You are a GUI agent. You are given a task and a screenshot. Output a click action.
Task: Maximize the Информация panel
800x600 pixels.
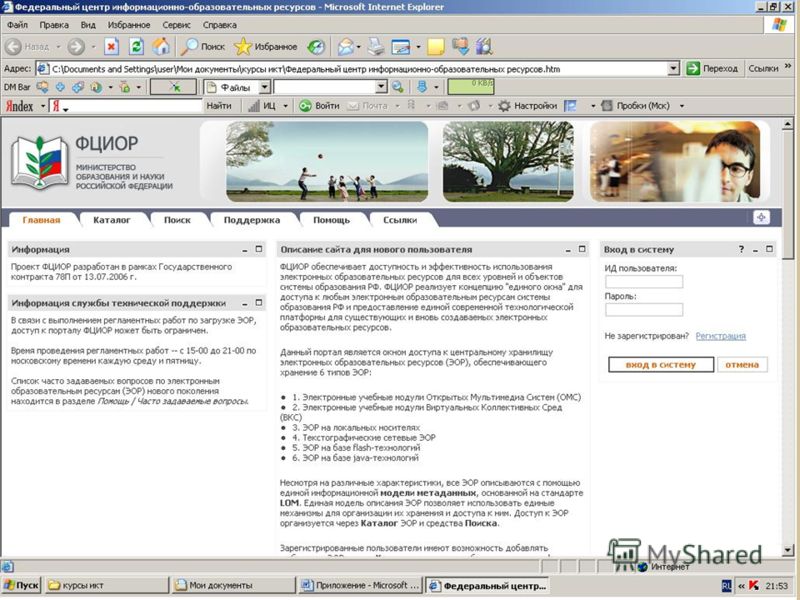259,249
